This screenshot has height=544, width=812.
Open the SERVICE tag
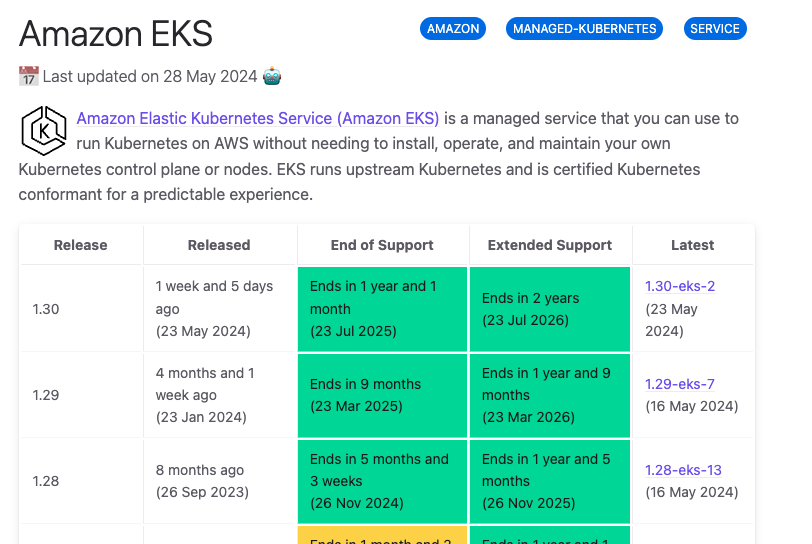715,28
